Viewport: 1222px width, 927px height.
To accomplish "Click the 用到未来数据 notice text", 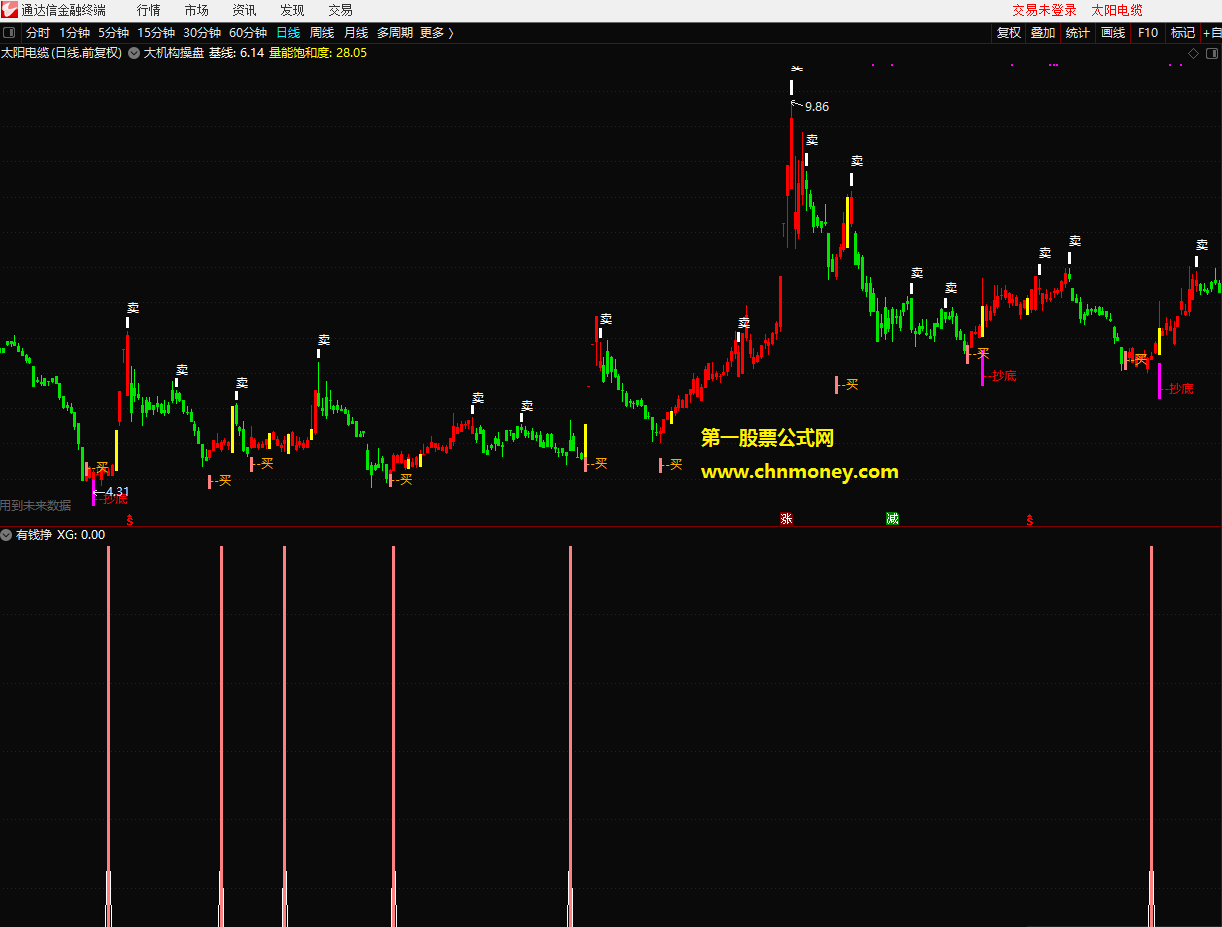I will 36,506.
